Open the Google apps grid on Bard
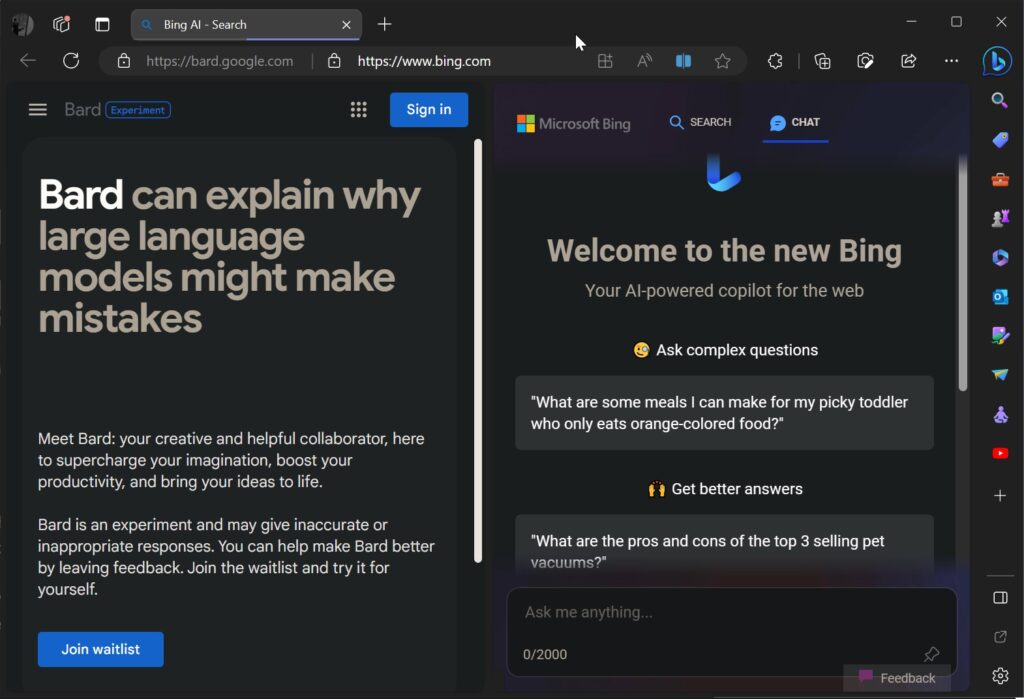 (359, 109)
